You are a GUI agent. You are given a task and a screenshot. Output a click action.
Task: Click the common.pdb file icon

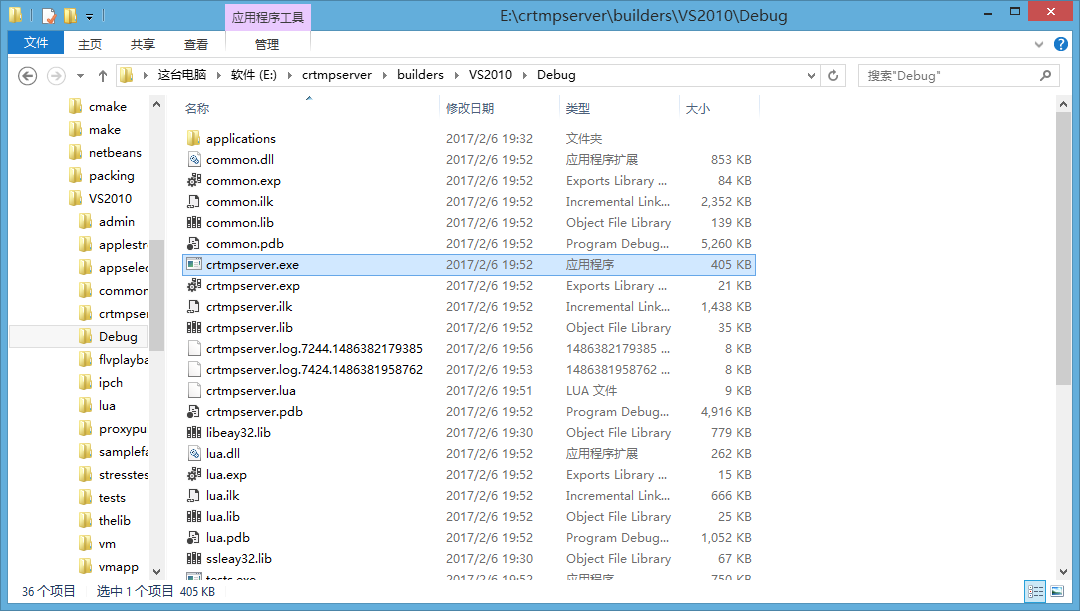[194, 244]
